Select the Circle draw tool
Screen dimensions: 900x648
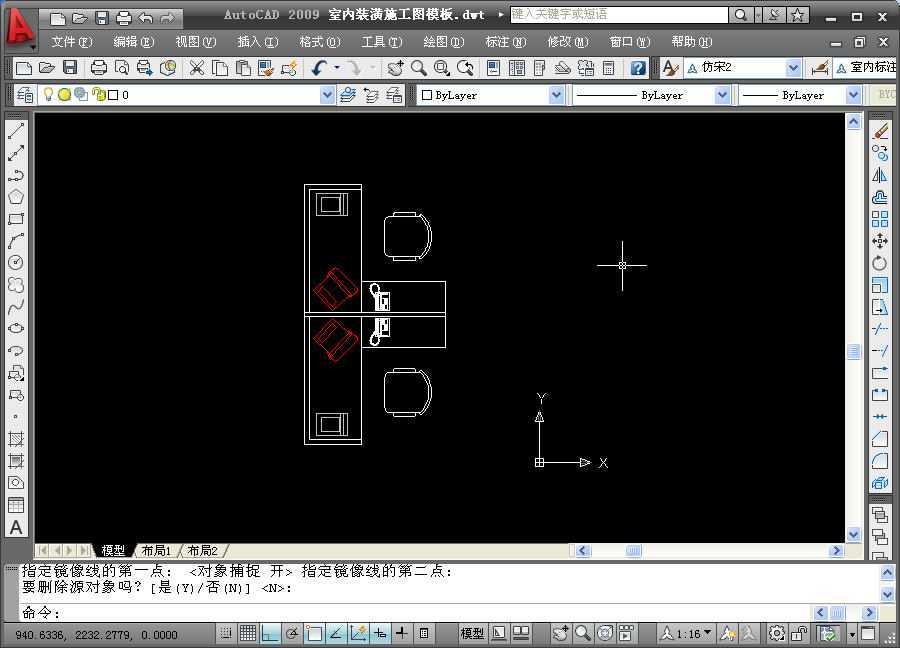[x=16, y=262]
